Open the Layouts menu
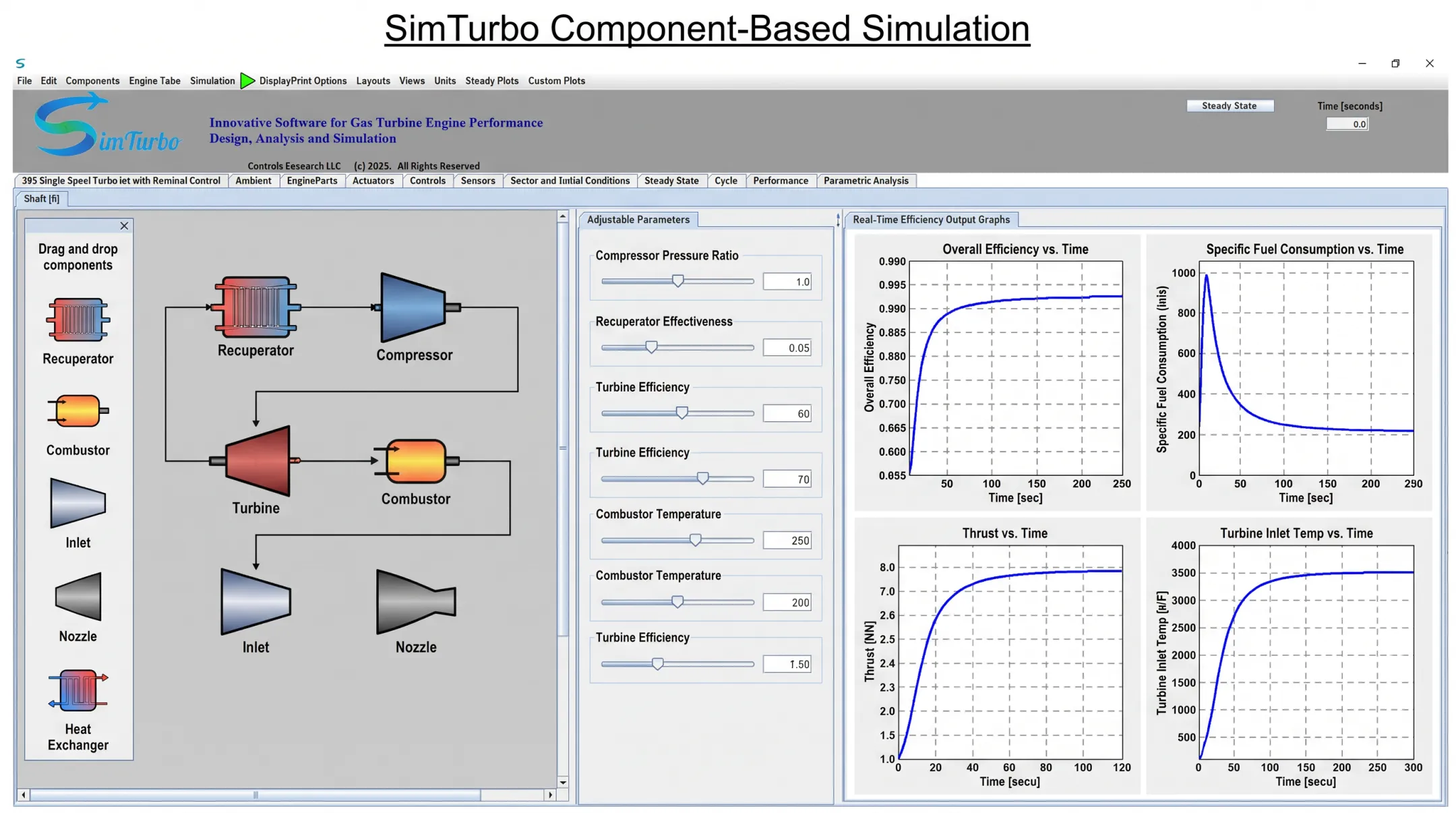Viewport: 1456px width, 813px height. pos(373,81)
